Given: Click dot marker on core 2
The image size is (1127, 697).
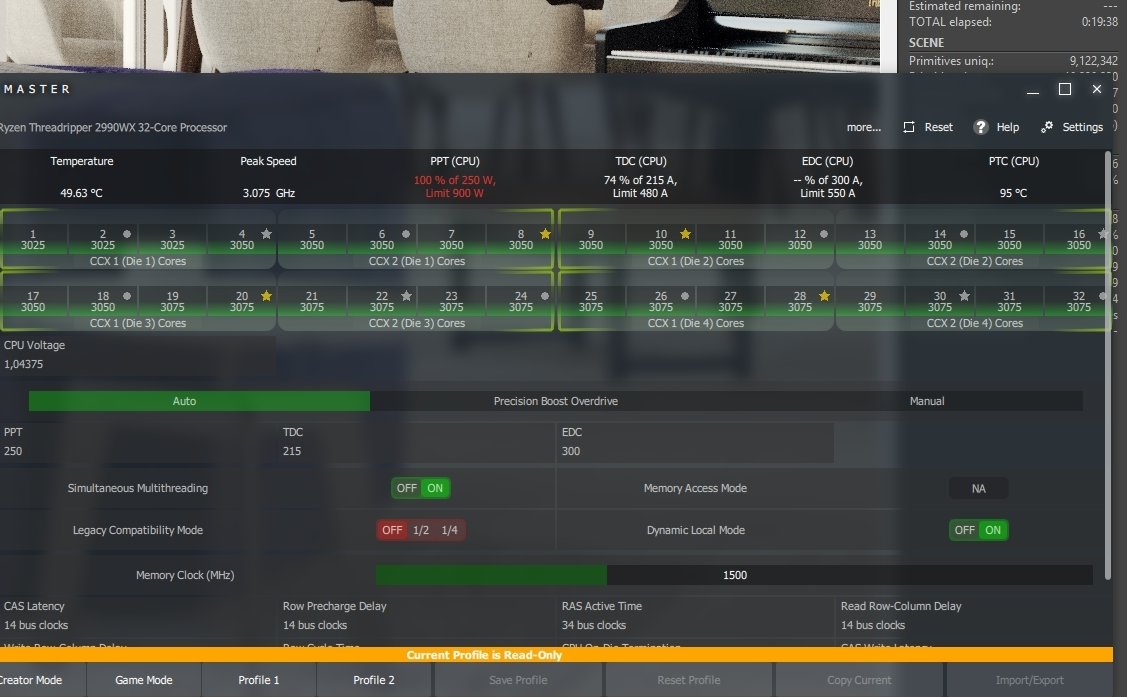Looking at the screenshot, I should [126, 234].
